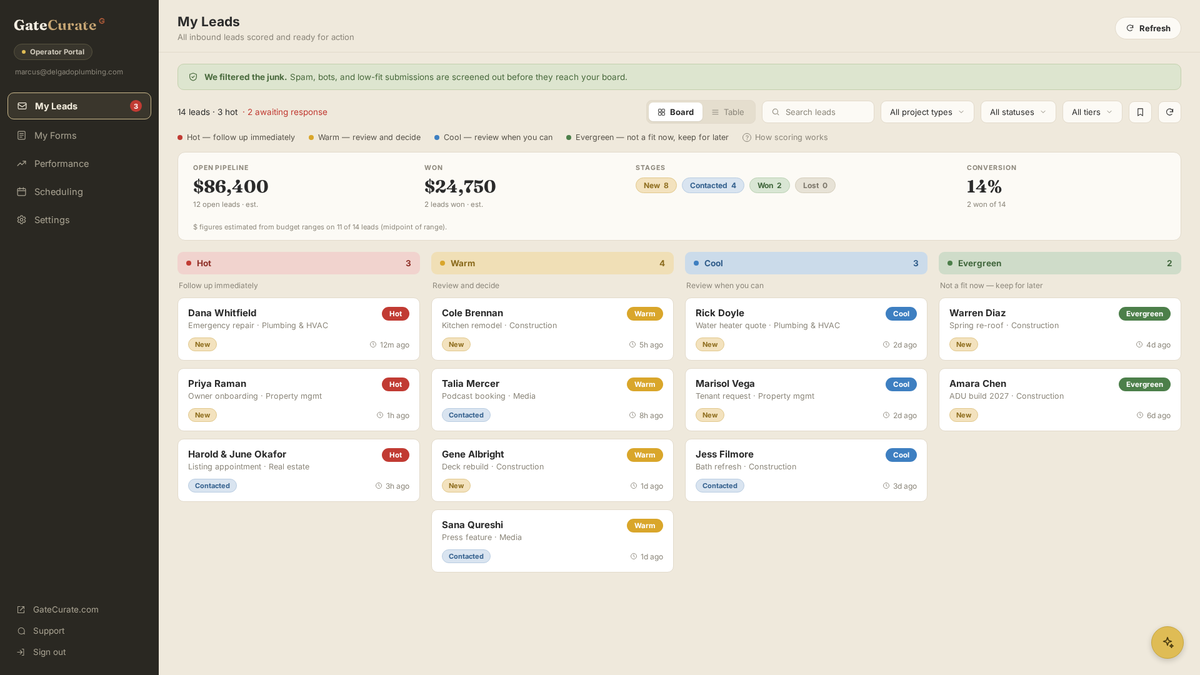The height and width of the screenshot is (675, 1200).
Task: Click the envelope icon next to My Leads
Action: (22, 106)
